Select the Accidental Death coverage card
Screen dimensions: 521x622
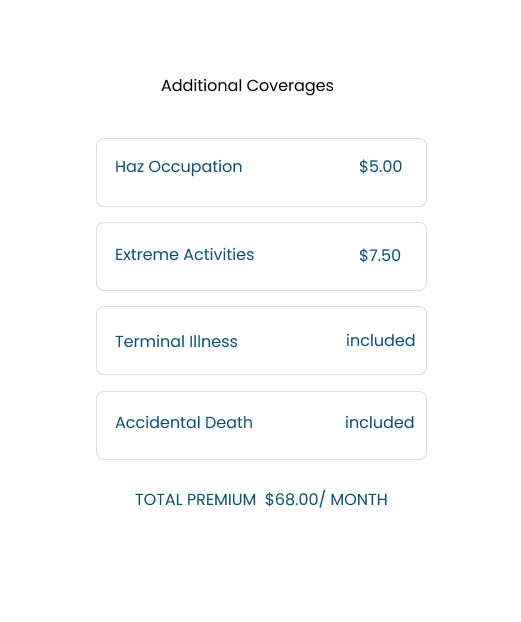(261, 426)
